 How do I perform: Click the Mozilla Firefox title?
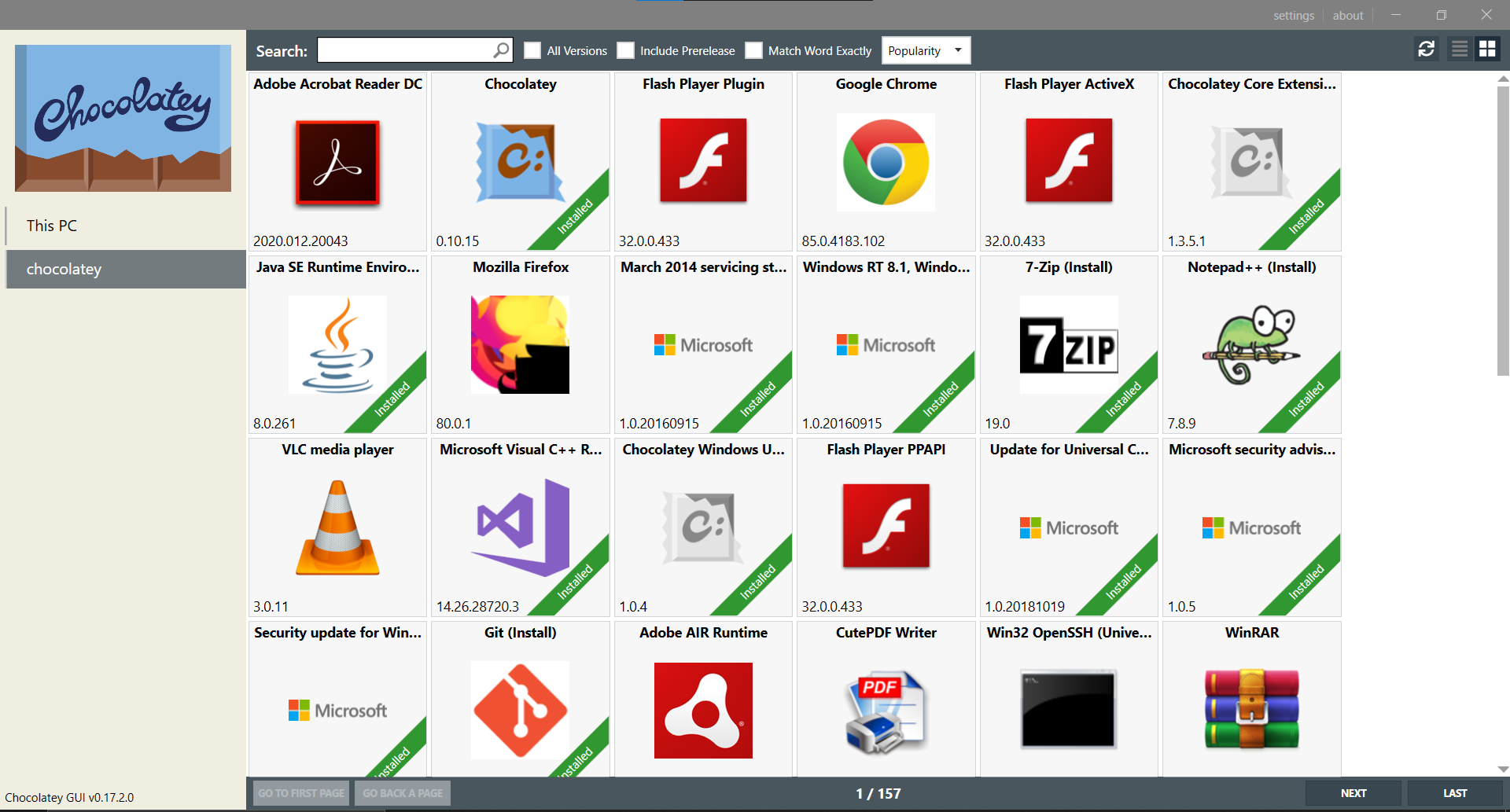[x=520, y=267]
